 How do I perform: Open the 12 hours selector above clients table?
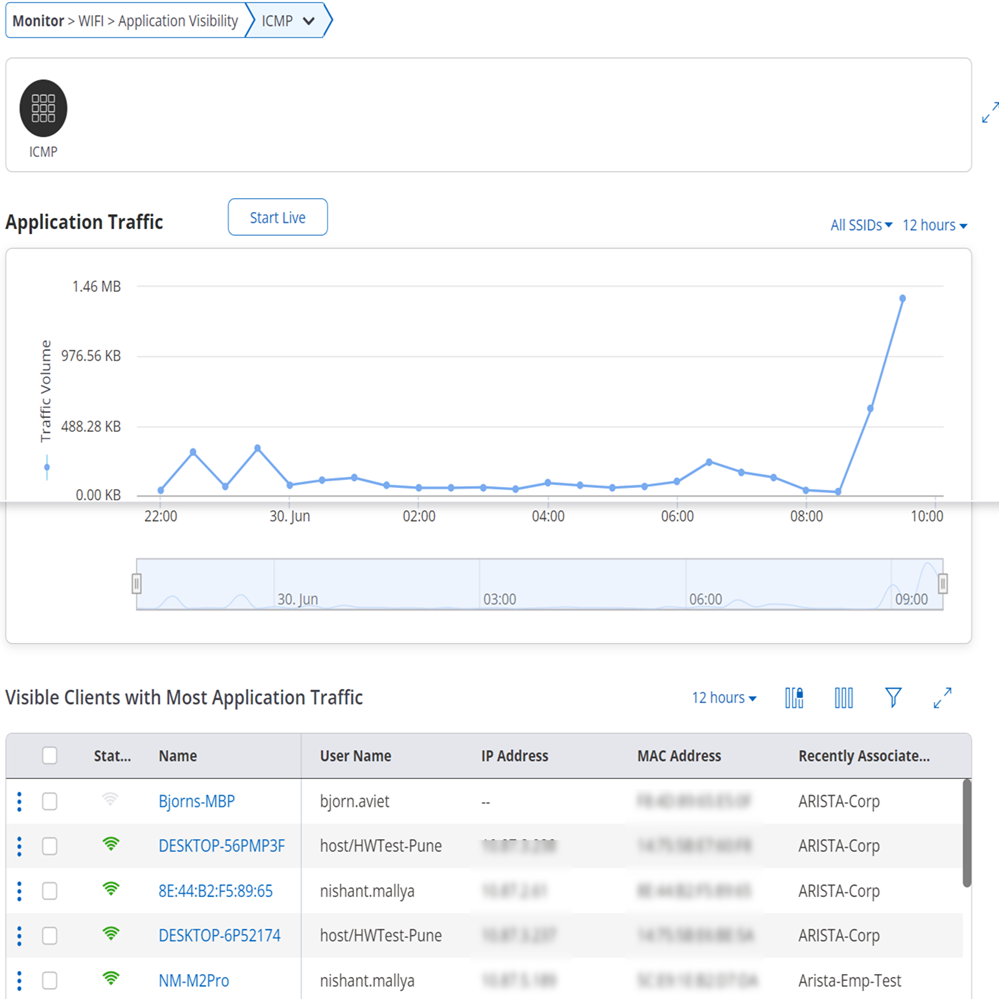coord(721,698)
